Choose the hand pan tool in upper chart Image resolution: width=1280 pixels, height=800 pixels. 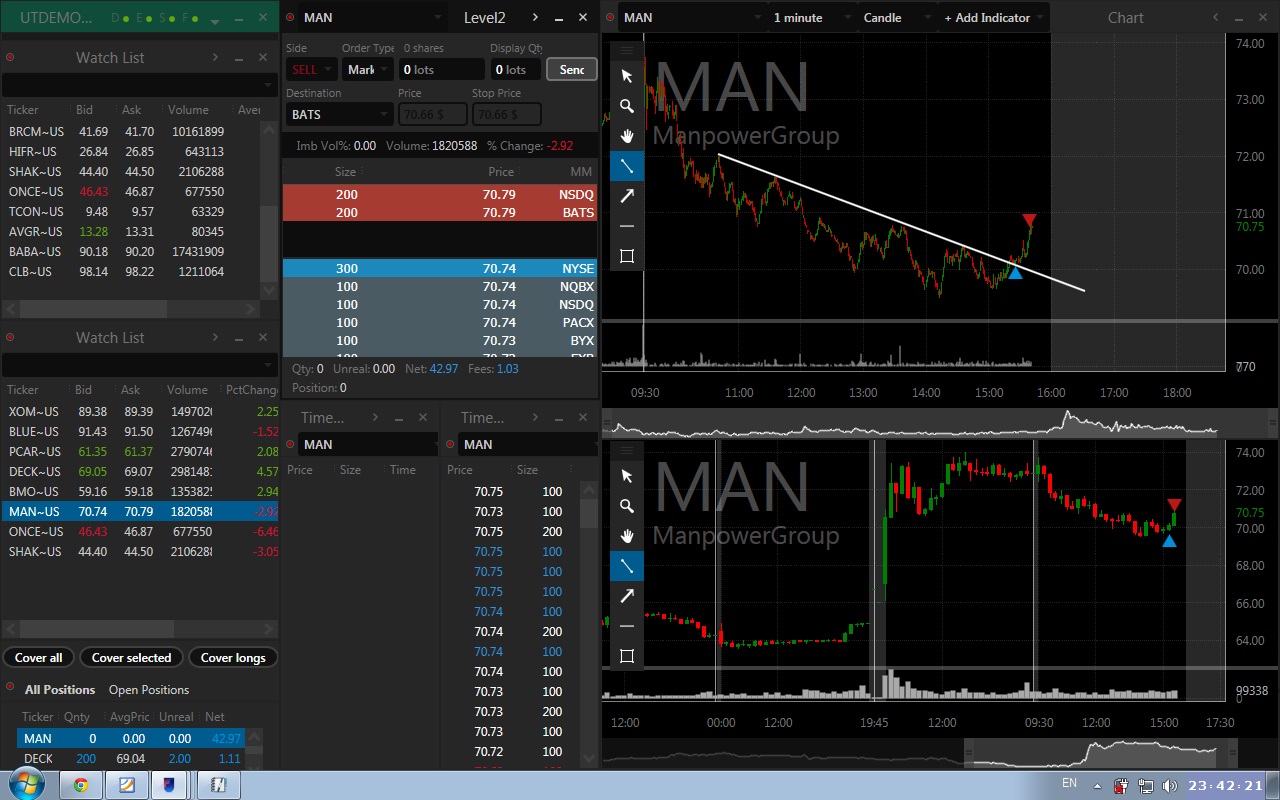[627, 136]
